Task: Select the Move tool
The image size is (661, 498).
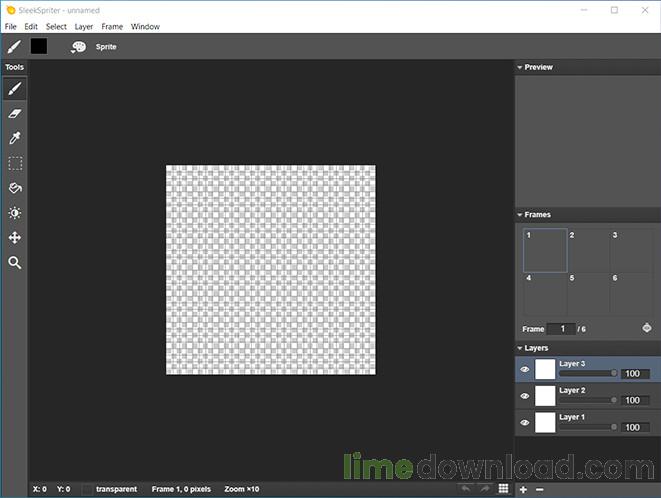Action: tap(15, 237)
